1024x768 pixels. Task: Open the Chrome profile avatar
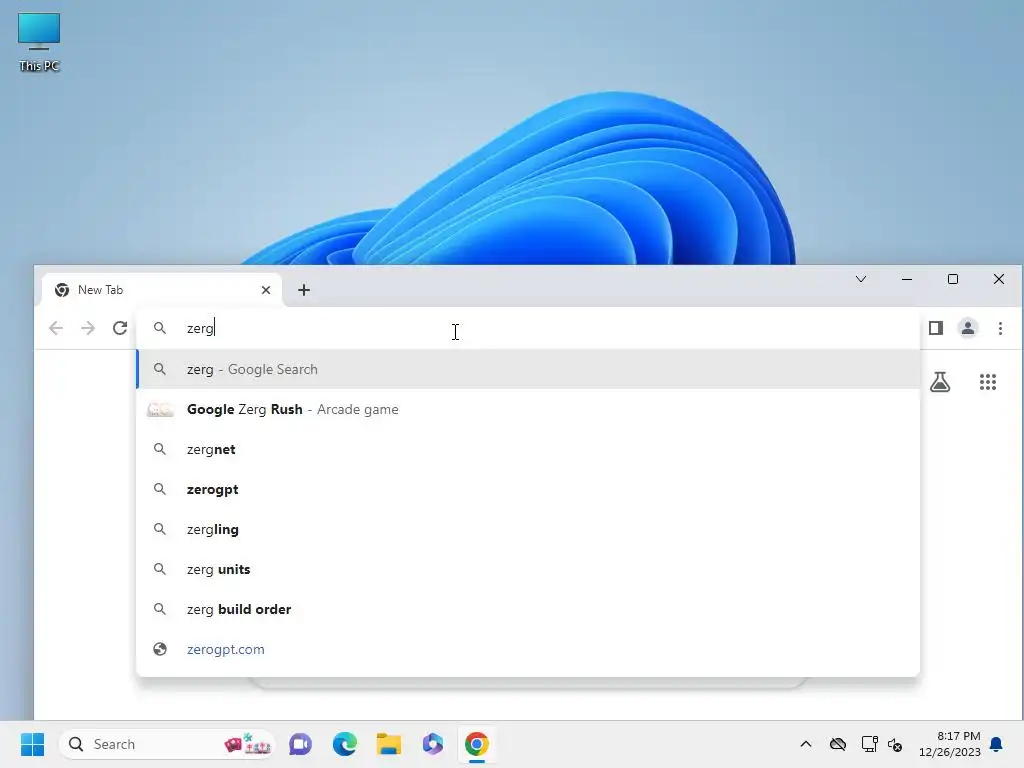coord(968,328)
